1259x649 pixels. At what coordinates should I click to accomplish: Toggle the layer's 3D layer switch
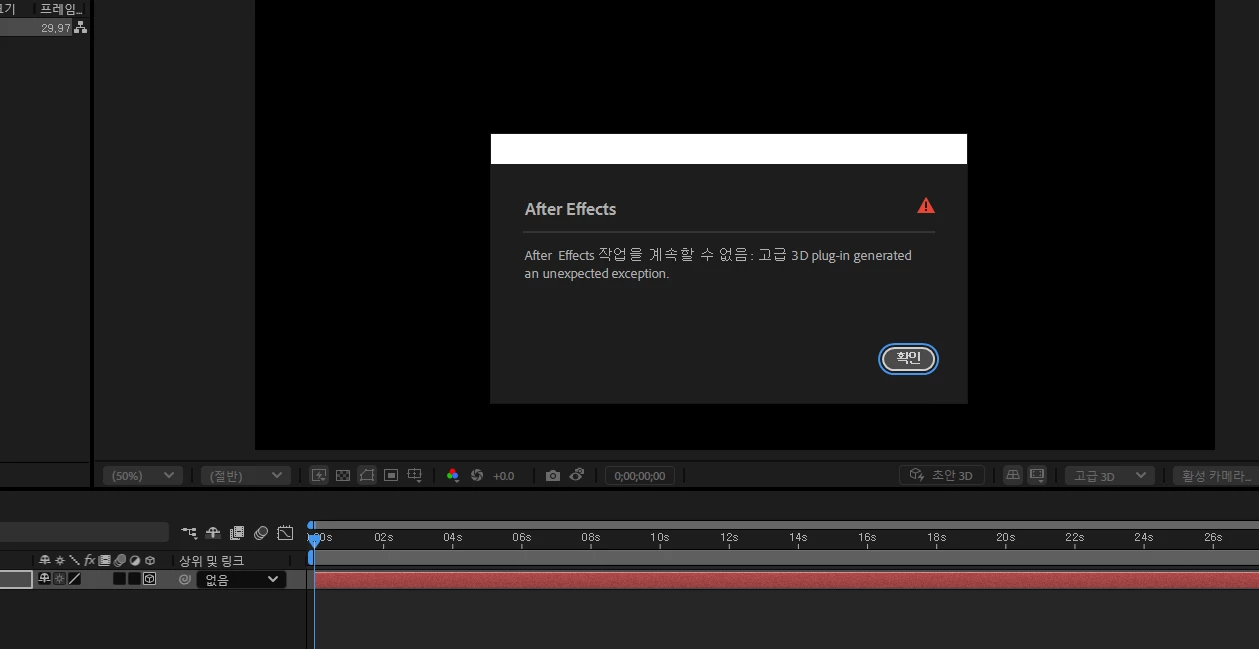[x=150, y=579]
